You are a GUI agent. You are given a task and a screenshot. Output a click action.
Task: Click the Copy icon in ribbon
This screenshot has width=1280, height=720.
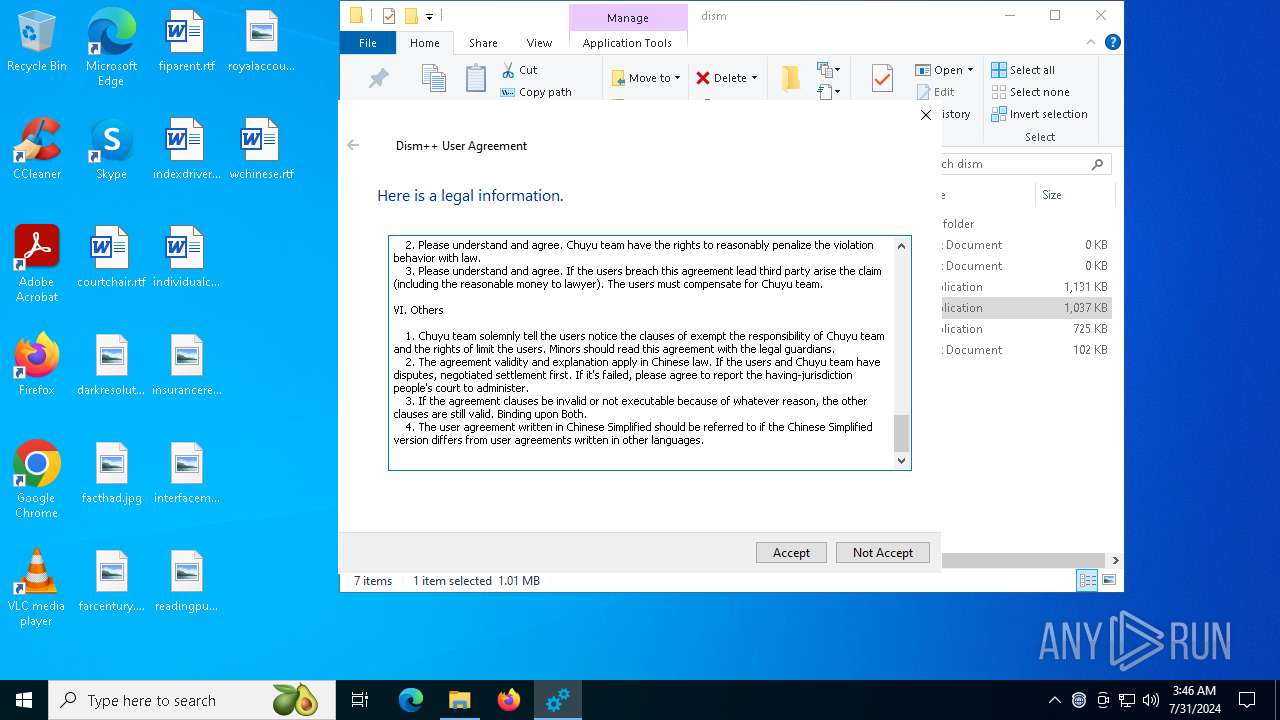[x=433, y=78]
